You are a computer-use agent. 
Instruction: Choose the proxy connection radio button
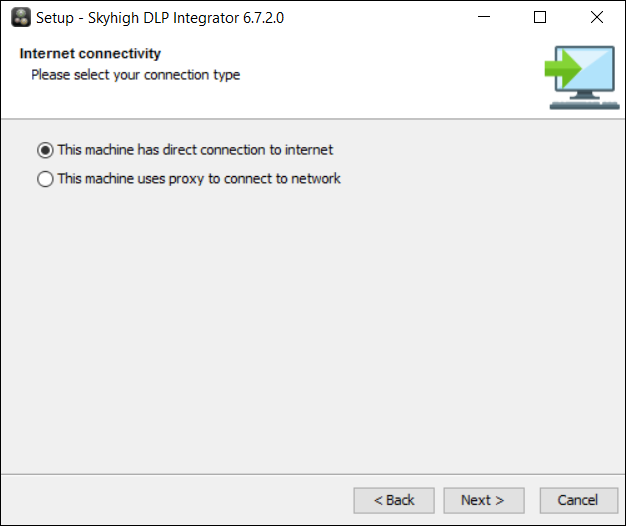point(45,180)
